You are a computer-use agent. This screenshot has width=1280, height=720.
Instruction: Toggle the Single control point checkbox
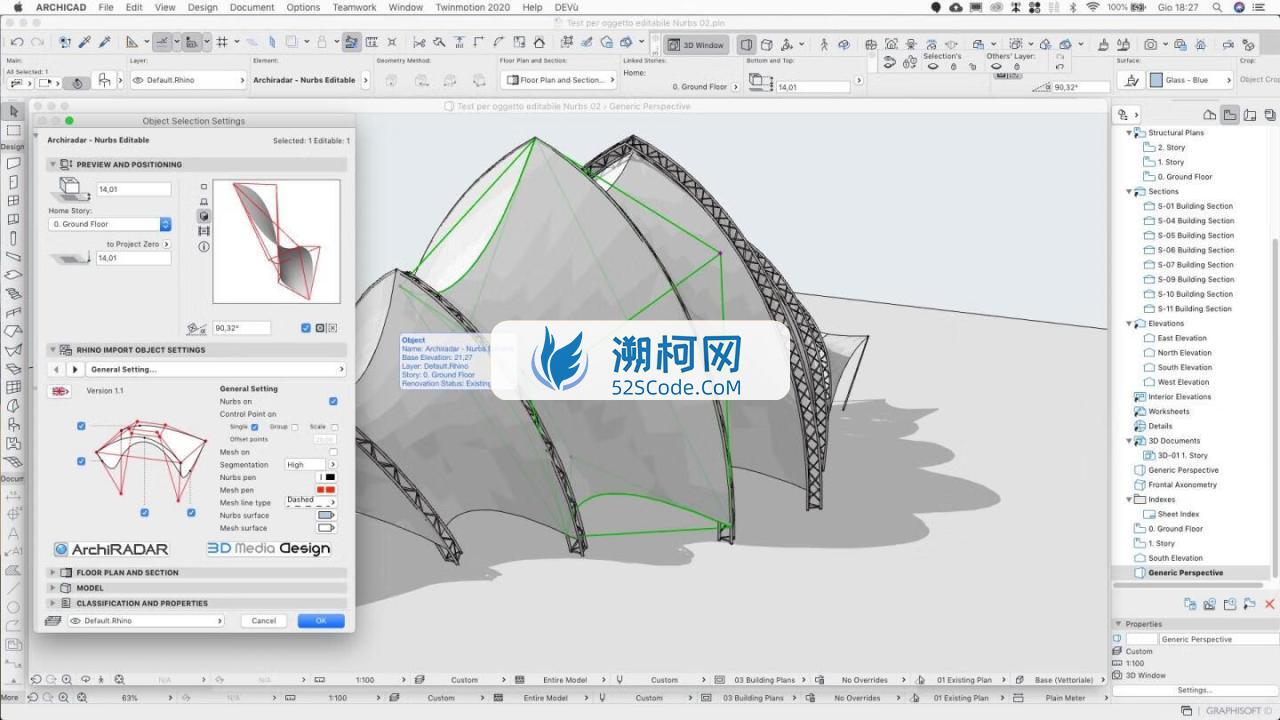click(x=254, y=427)
